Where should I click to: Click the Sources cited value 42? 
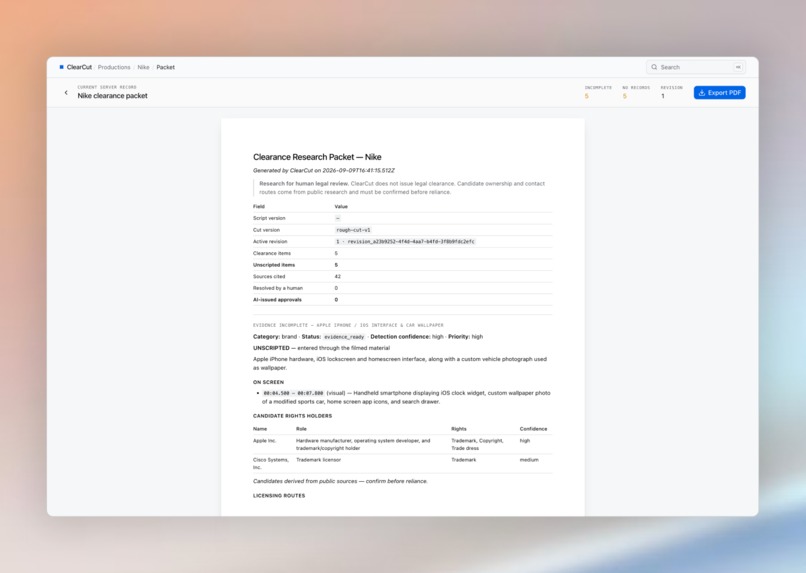pyautogui.click(x=338, y=276)
